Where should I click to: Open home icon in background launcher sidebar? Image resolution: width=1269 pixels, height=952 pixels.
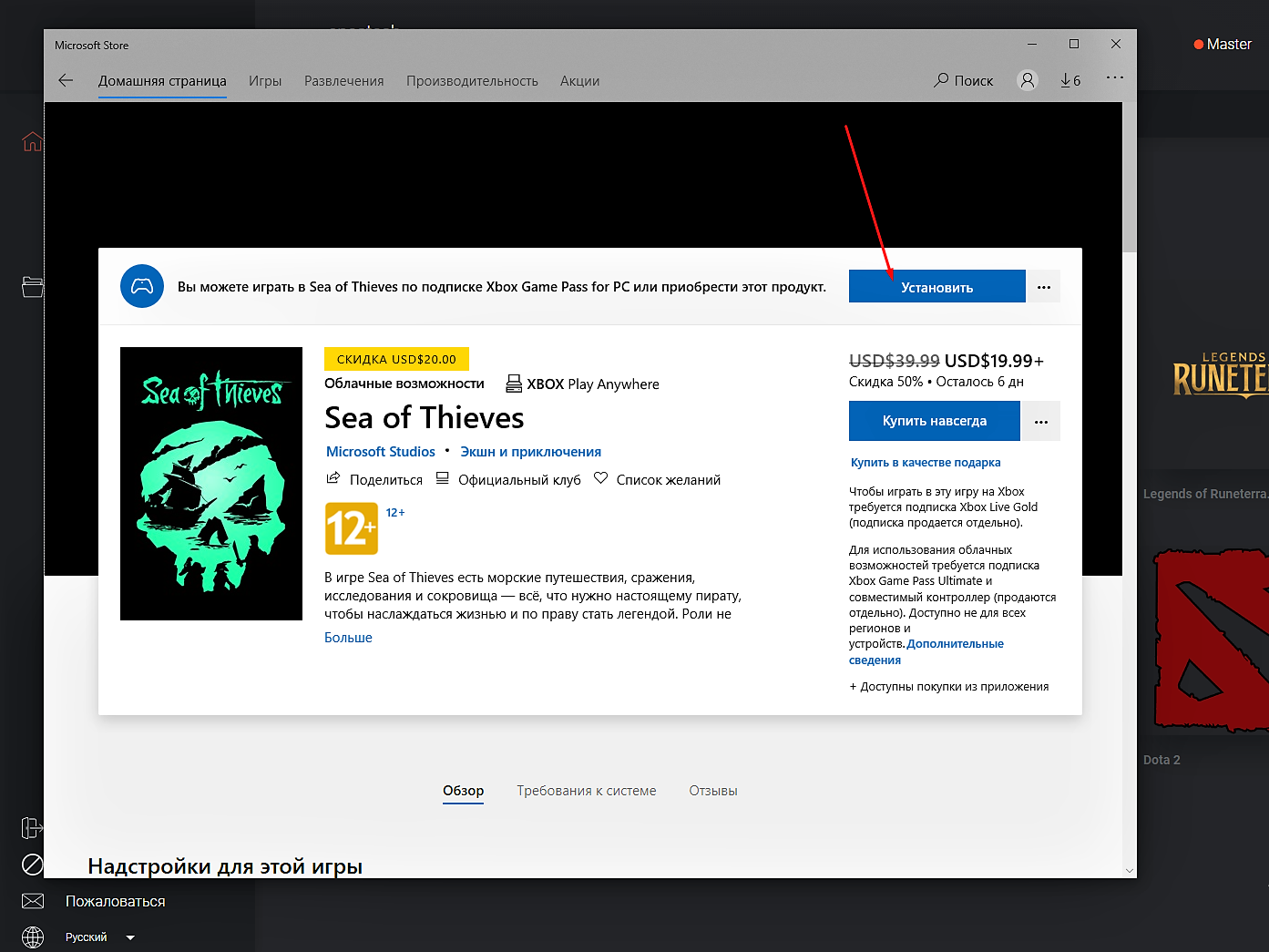(33, 141)
